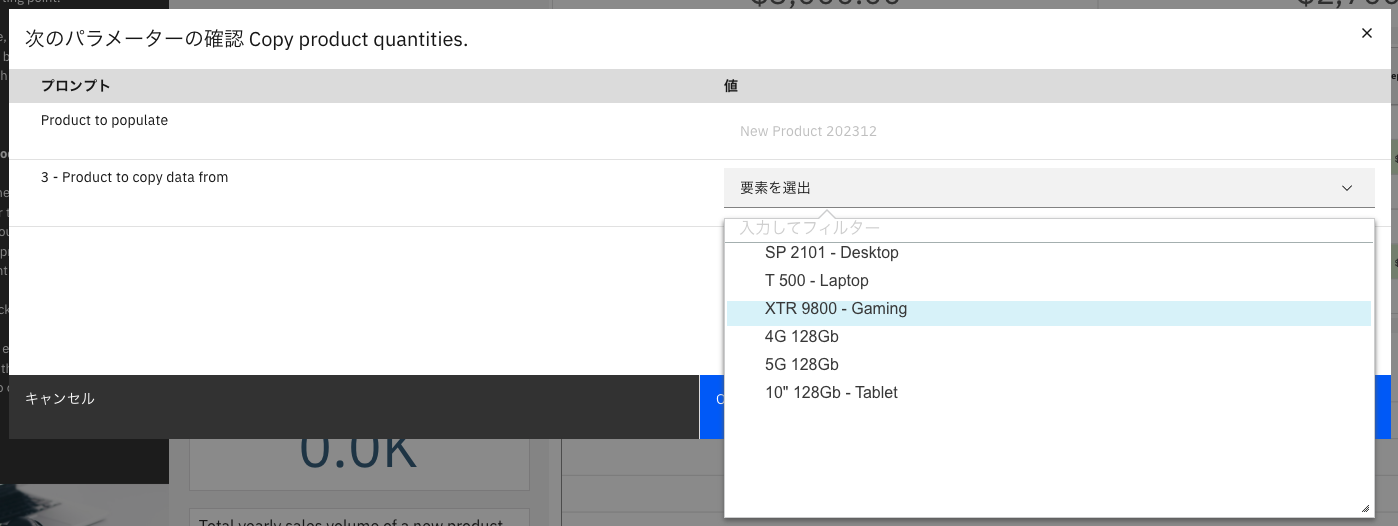Select SP 2101 - Desktop option
The width and height of the screenshot is (1398, 526).
pyautogui.click(x=1049, y=253)
